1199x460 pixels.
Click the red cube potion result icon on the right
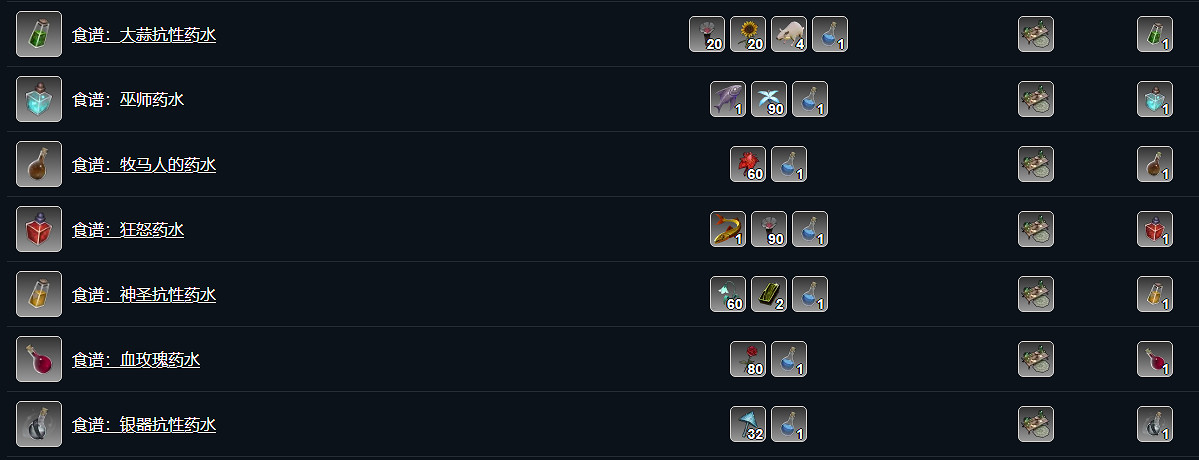(x=1155, y=230)
